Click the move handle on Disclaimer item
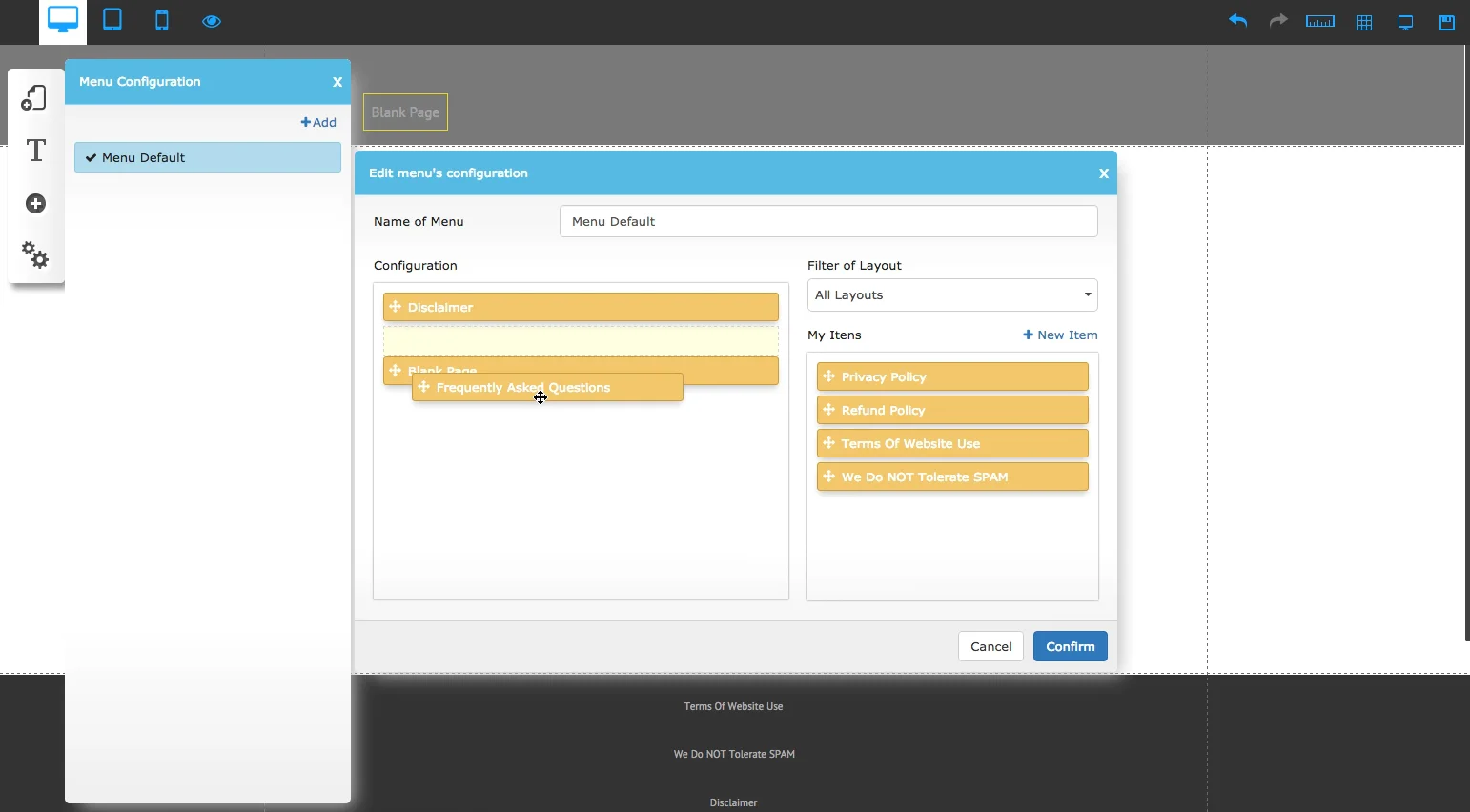Viewport: 1470px width, 812px height. [396, 307]
